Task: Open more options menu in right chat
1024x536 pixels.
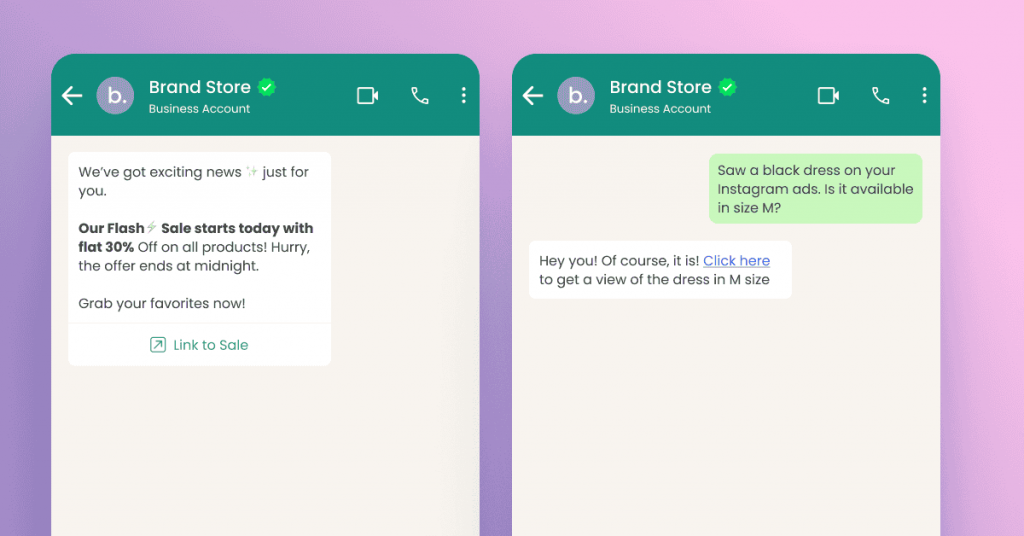Action: (924, 95)
